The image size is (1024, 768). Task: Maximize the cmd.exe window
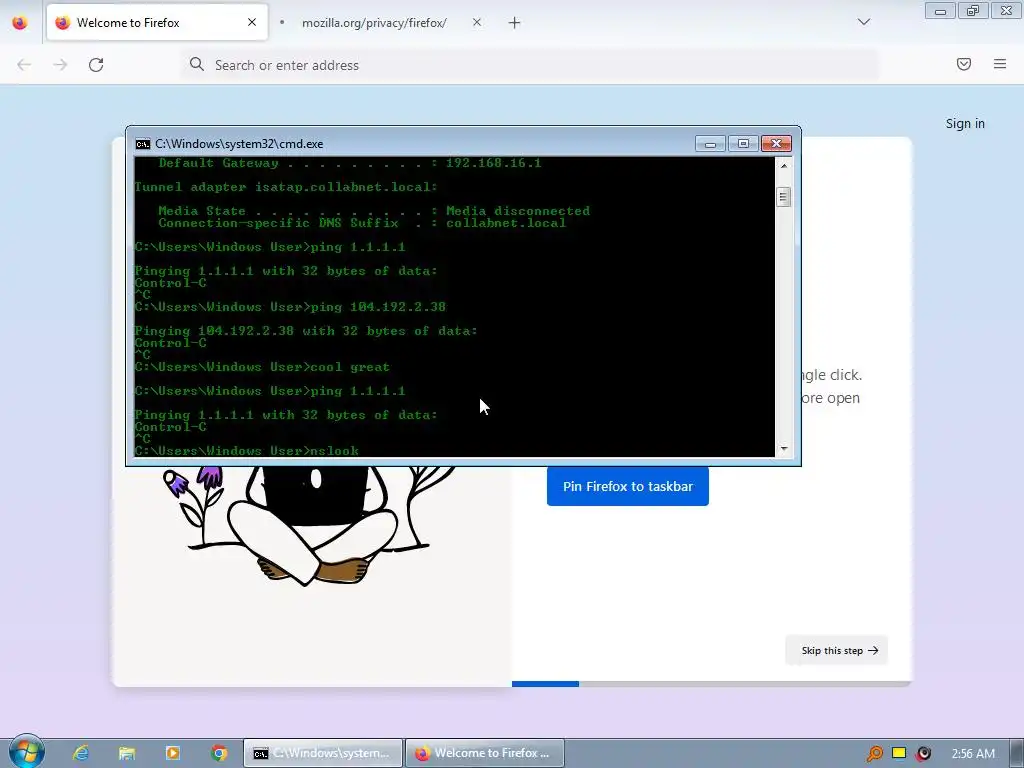743,144
